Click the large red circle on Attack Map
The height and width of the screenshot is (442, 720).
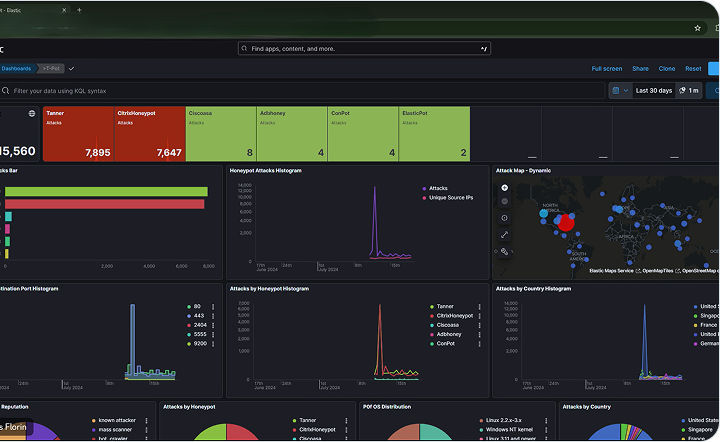[x=566, y=223]
